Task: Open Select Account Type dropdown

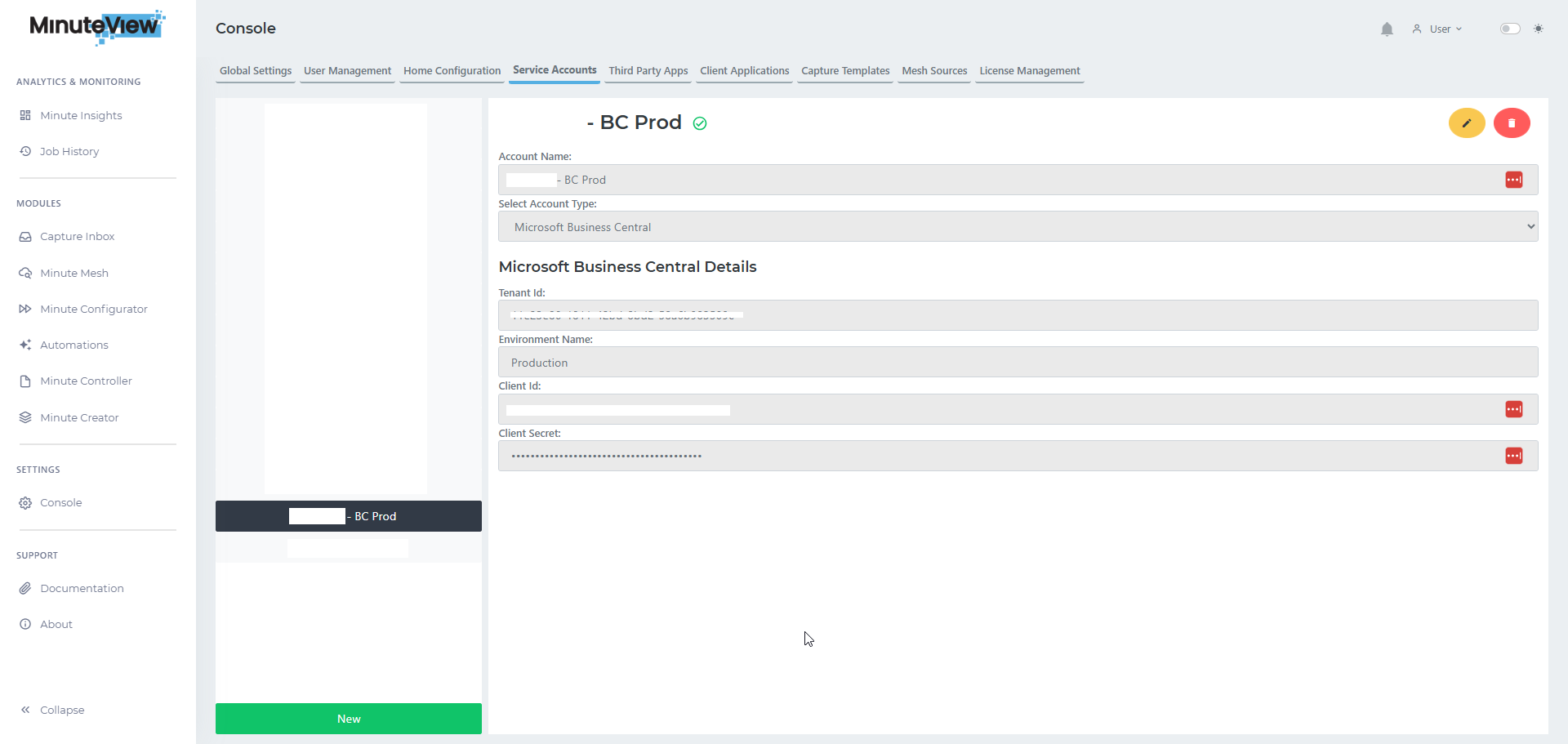Action: click(x=1018, y=227)
